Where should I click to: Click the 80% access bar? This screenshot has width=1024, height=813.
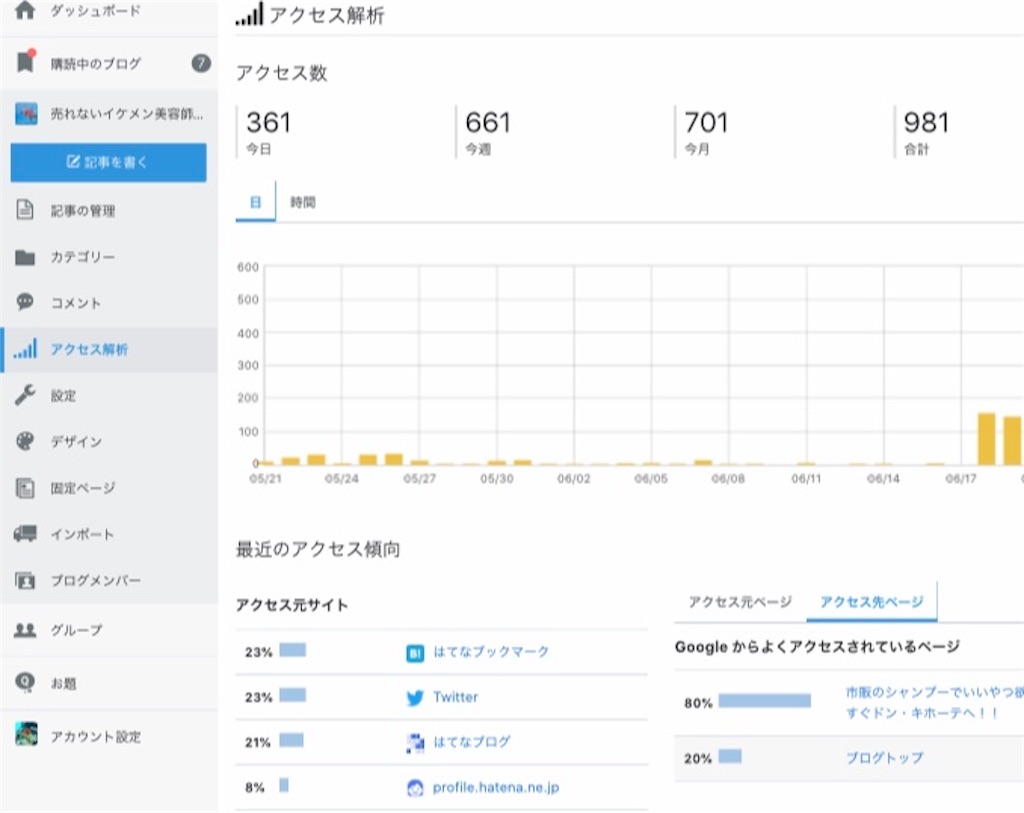tap(765, 701)
